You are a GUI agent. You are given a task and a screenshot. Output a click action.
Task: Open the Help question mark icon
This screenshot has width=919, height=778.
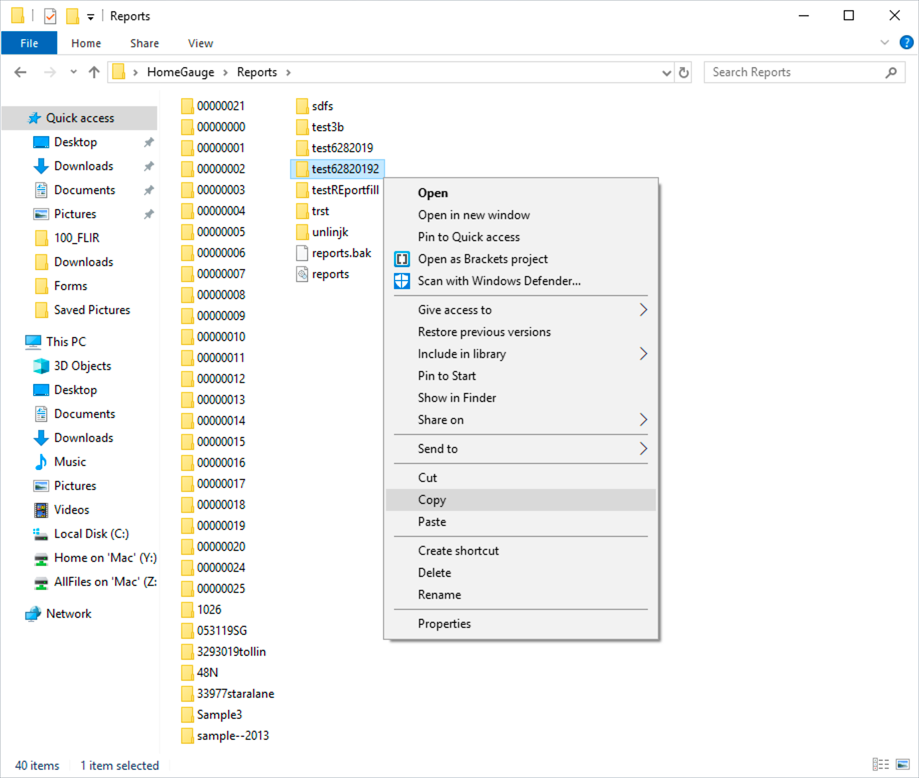tap(906, 43)
